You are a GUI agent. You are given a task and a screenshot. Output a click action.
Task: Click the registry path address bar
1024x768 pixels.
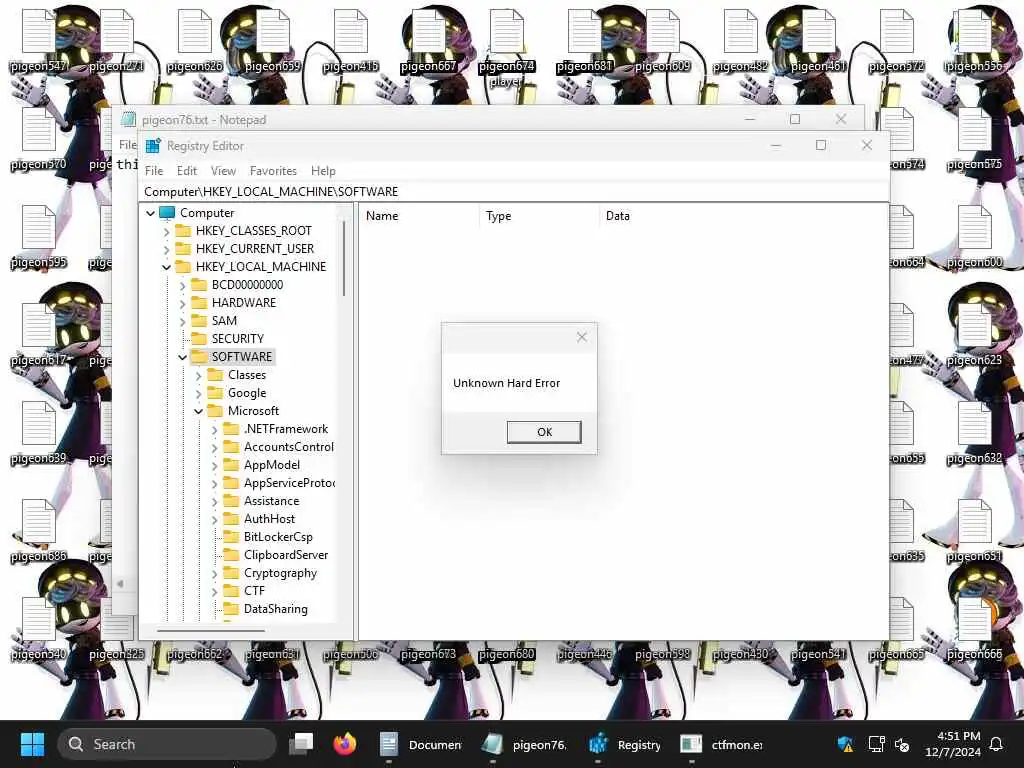(x=515, y=191)
